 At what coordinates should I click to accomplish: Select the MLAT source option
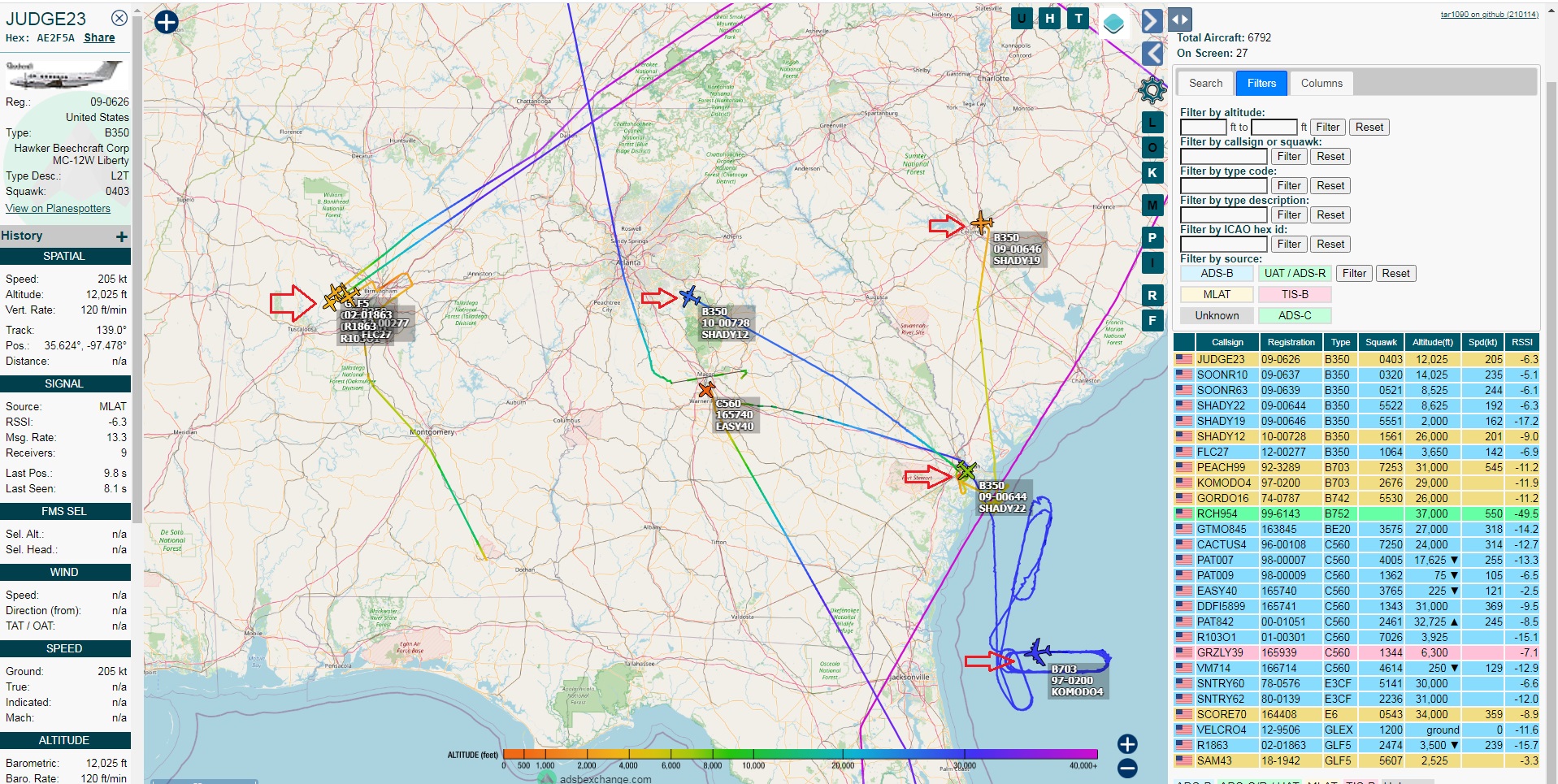pyautogui.click(x=1217, y=294)
